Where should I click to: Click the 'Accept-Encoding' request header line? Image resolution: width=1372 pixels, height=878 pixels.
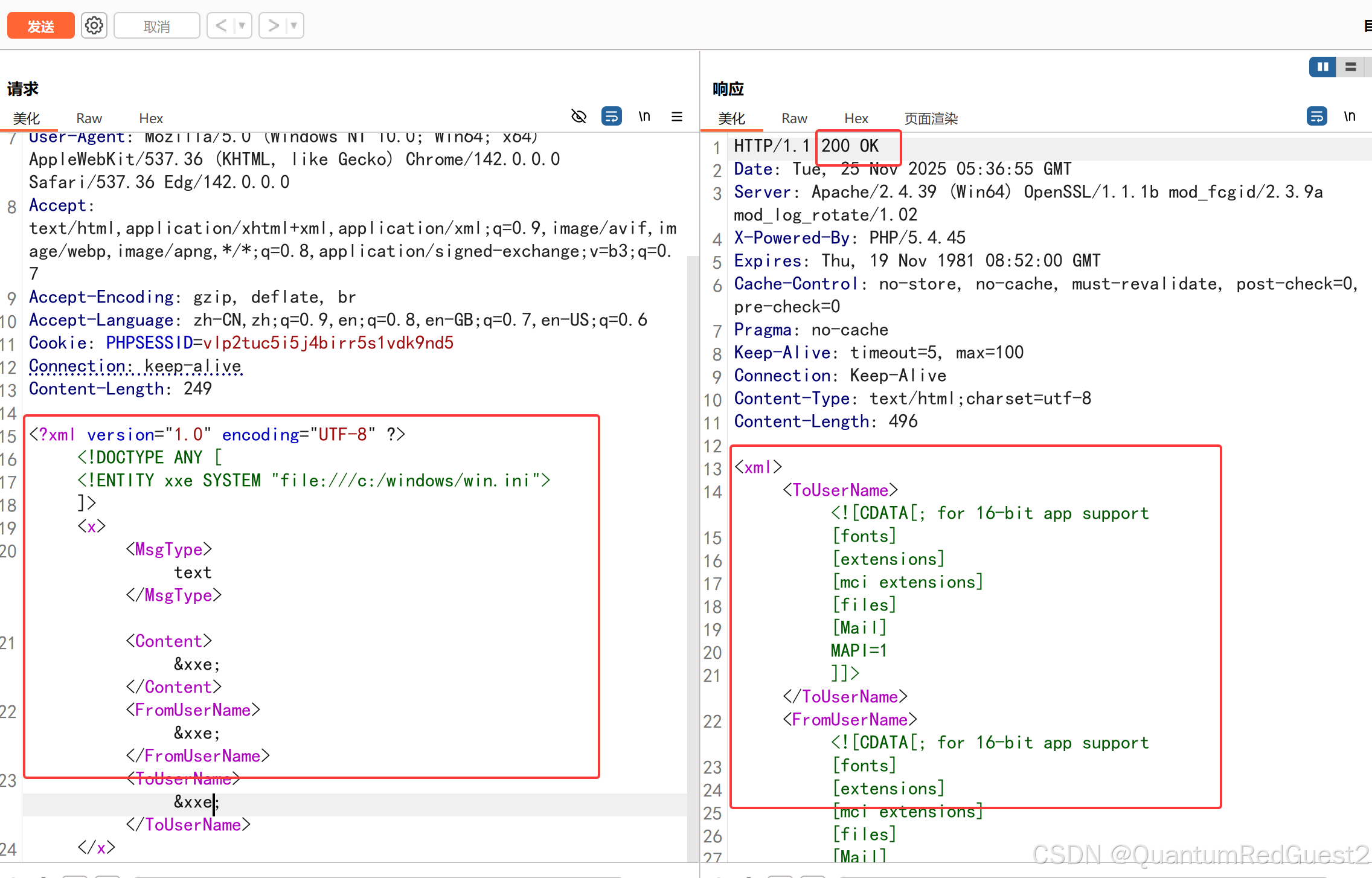[x=192, y=297]
